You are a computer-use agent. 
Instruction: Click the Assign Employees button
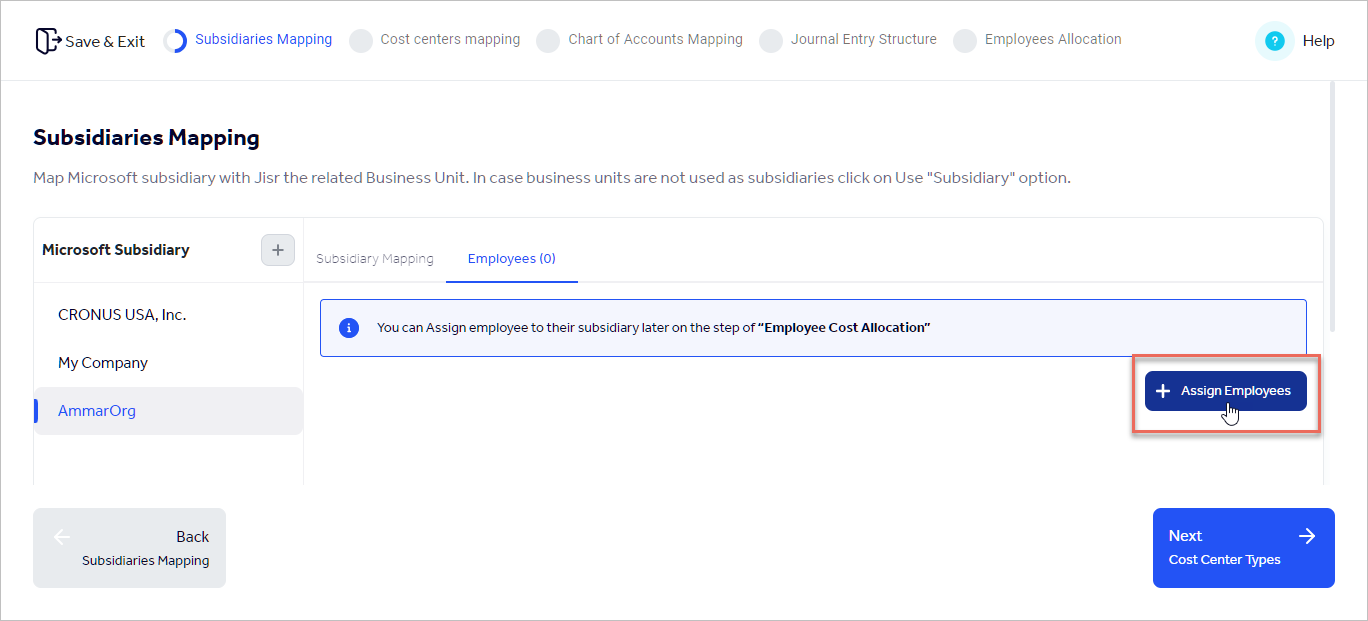(x=1225, y=390)
